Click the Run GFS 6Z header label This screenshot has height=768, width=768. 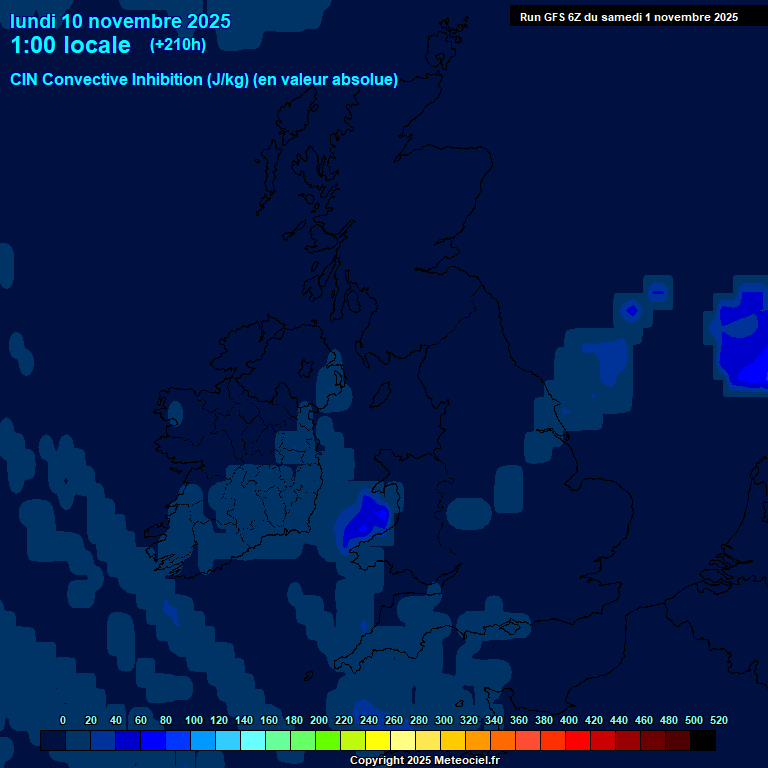(x=628, y=17)
